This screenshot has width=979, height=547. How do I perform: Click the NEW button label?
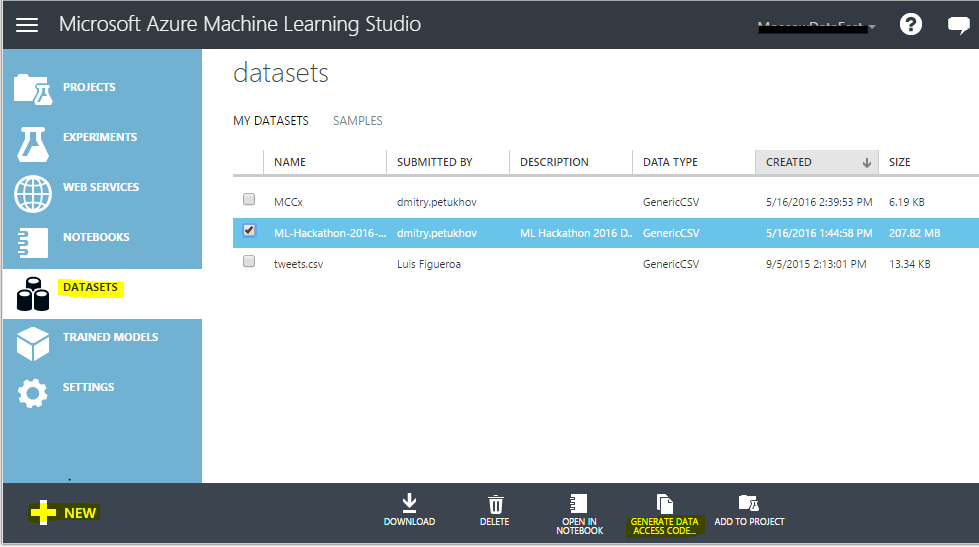tap(80, 513)
